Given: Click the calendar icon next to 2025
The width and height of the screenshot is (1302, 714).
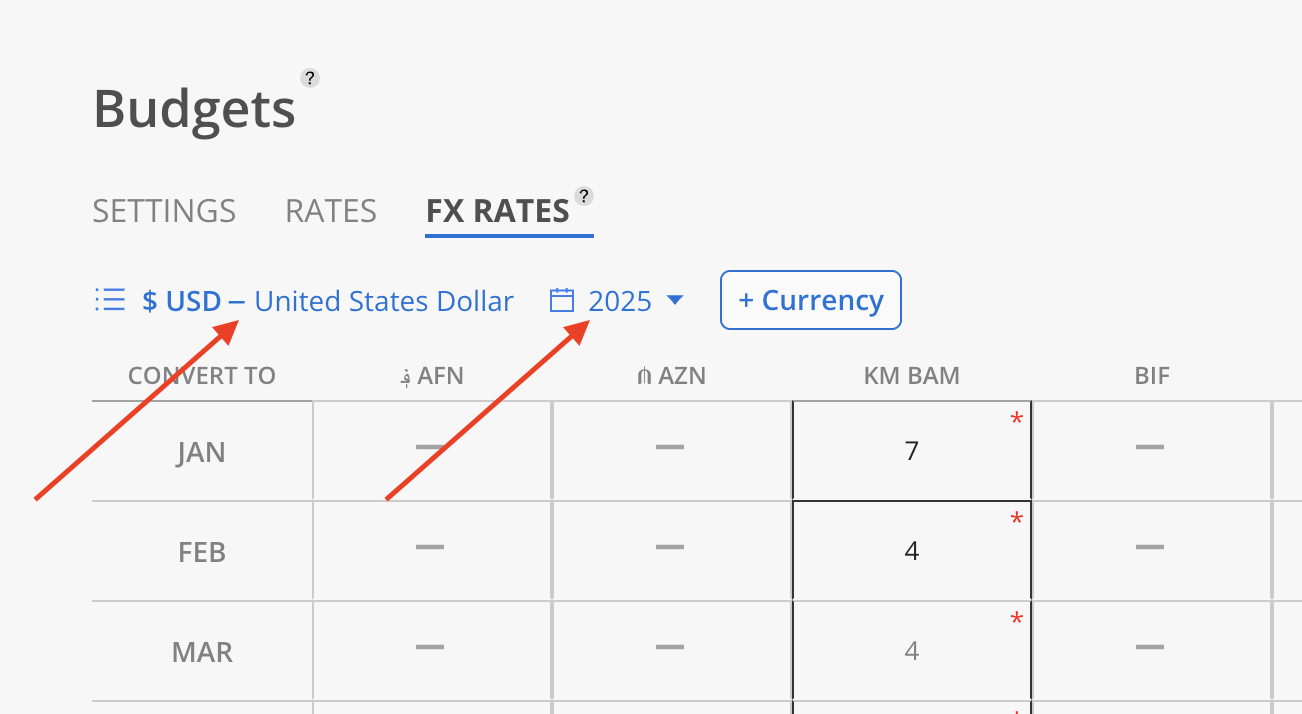Looking at the screenshot, I should (563, 300).
